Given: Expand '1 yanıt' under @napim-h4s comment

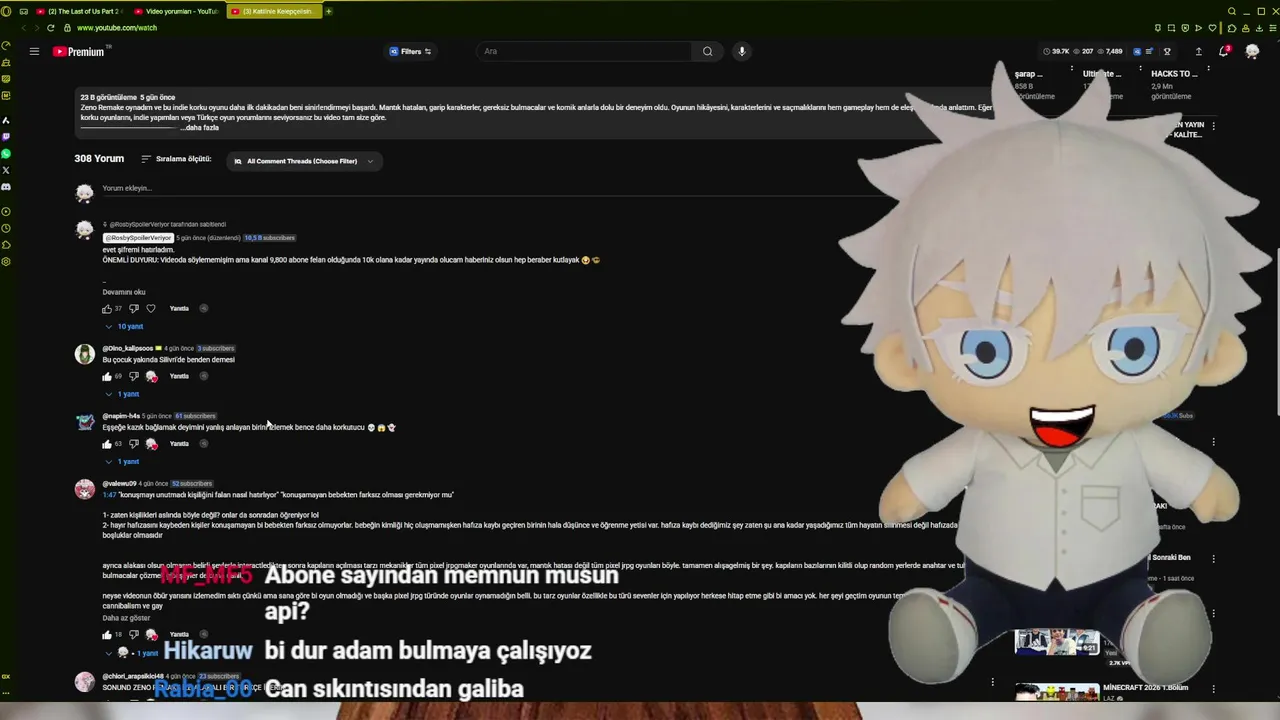Looking at the screenshot, I should coord(123,461).
